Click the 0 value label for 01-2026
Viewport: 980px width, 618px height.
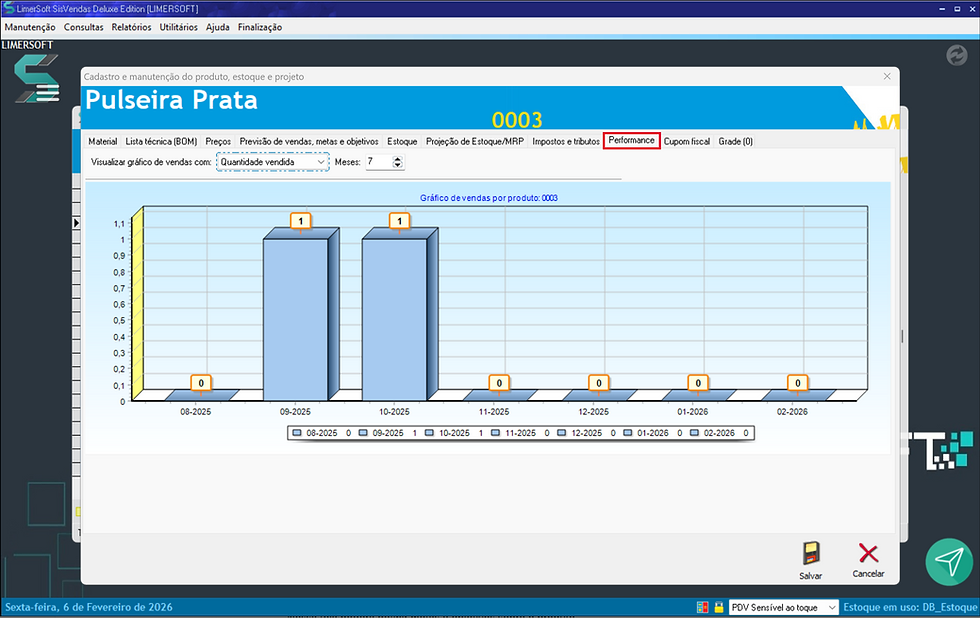[698, 383]
